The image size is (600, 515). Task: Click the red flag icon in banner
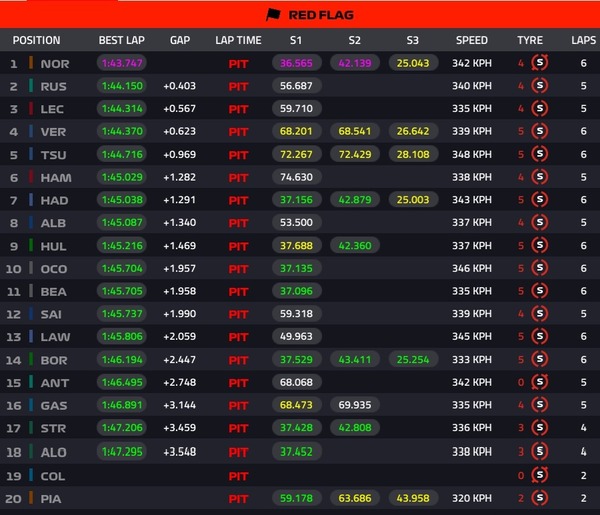coord(273,15)
